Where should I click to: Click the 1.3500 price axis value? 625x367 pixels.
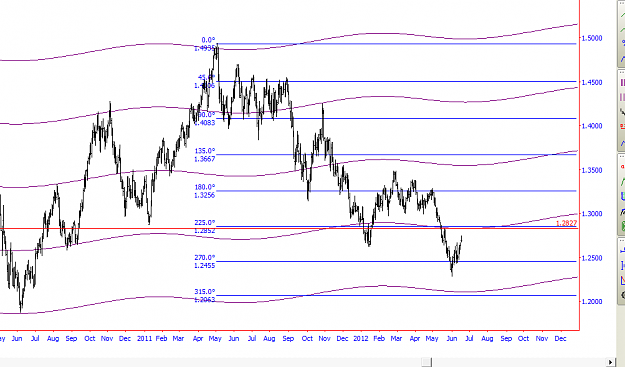(592, 170)
